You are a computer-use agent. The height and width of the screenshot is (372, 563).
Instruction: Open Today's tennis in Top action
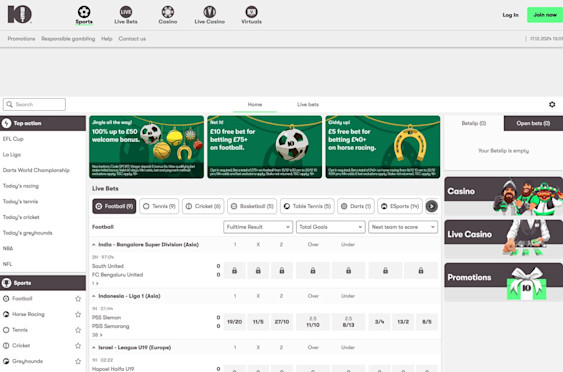20,201
